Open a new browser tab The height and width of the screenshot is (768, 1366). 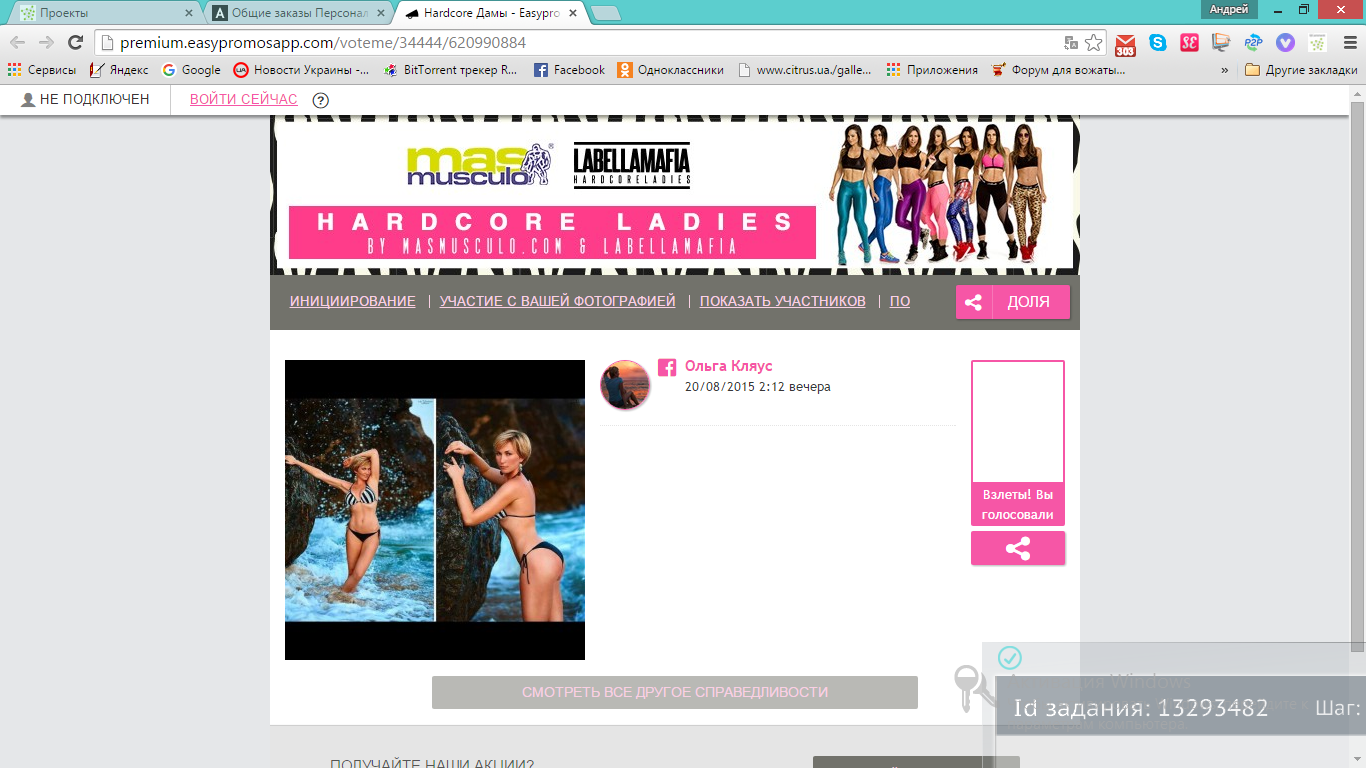pos(606,13)
